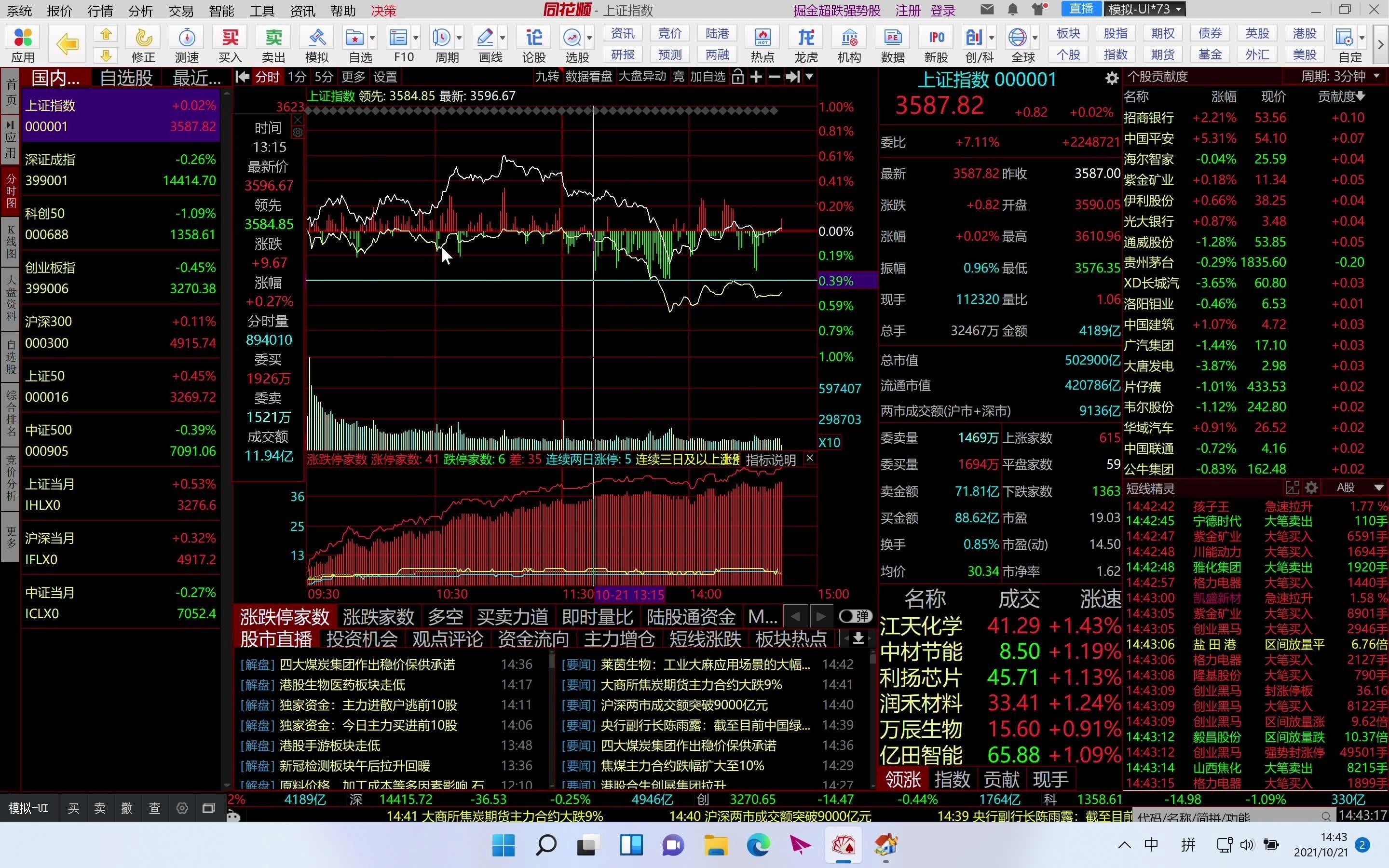Image resolution: width=1389 pixels, height=868 pixels.
Task: Click the yellow back arrow icon
Action: [x=67, y=43]
